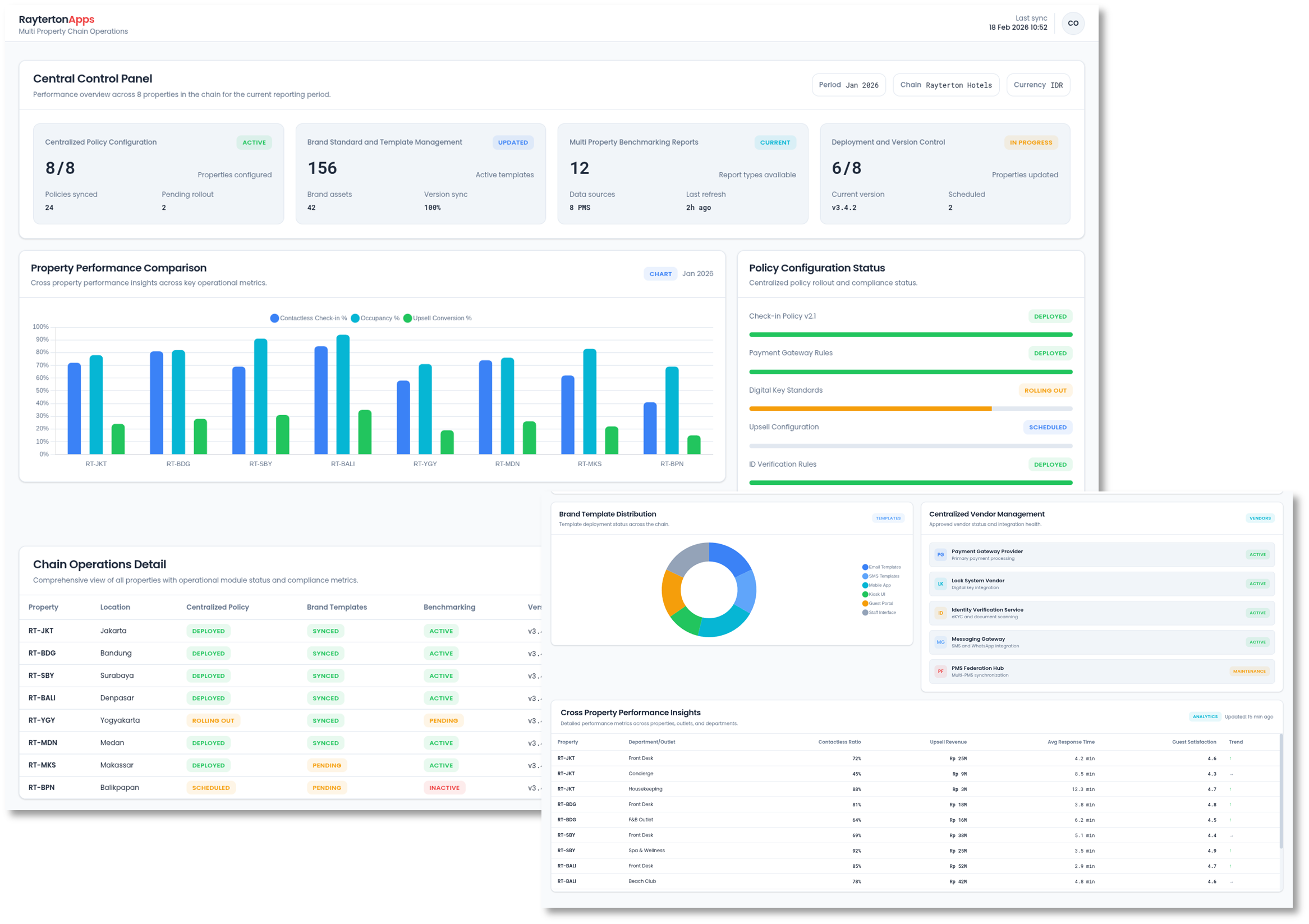Click the RaytertonApps logo

click(x=57, y=19)
